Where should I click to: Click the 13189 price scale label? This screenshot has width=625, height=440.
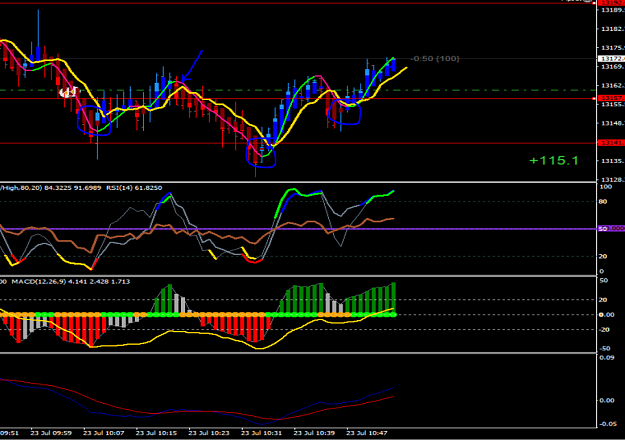(x=613, y=10)
